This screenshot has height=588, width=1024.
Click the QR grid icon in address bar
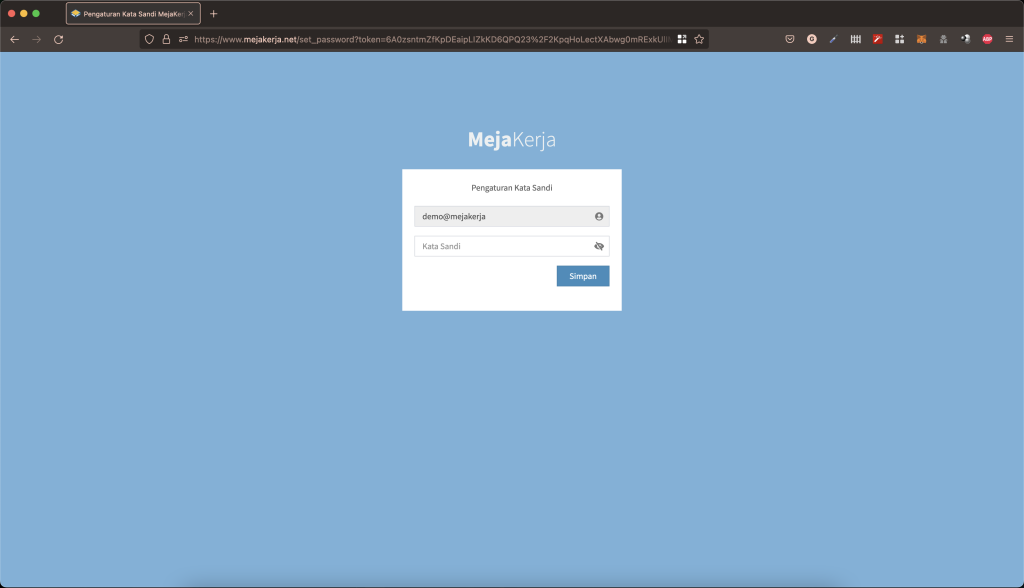tap(682, 39)
